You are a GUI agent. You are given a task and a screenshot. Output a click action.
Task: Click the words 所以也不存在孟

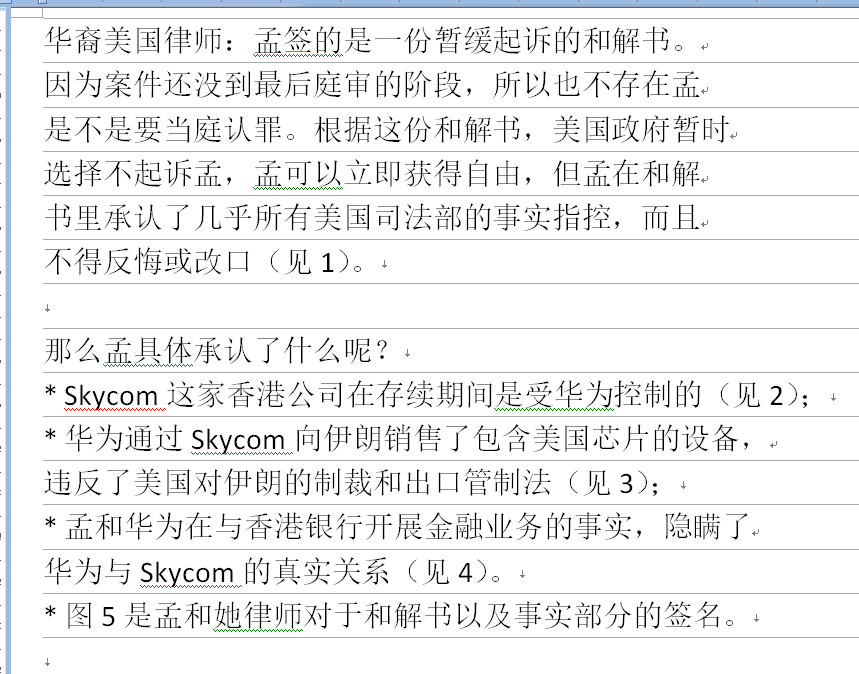click(x=597, y=85)
